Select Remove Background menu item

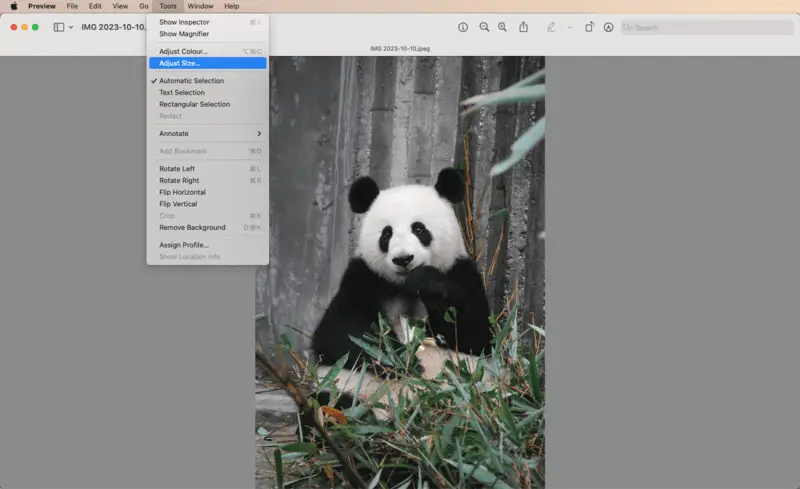click(x=192, y=227)
